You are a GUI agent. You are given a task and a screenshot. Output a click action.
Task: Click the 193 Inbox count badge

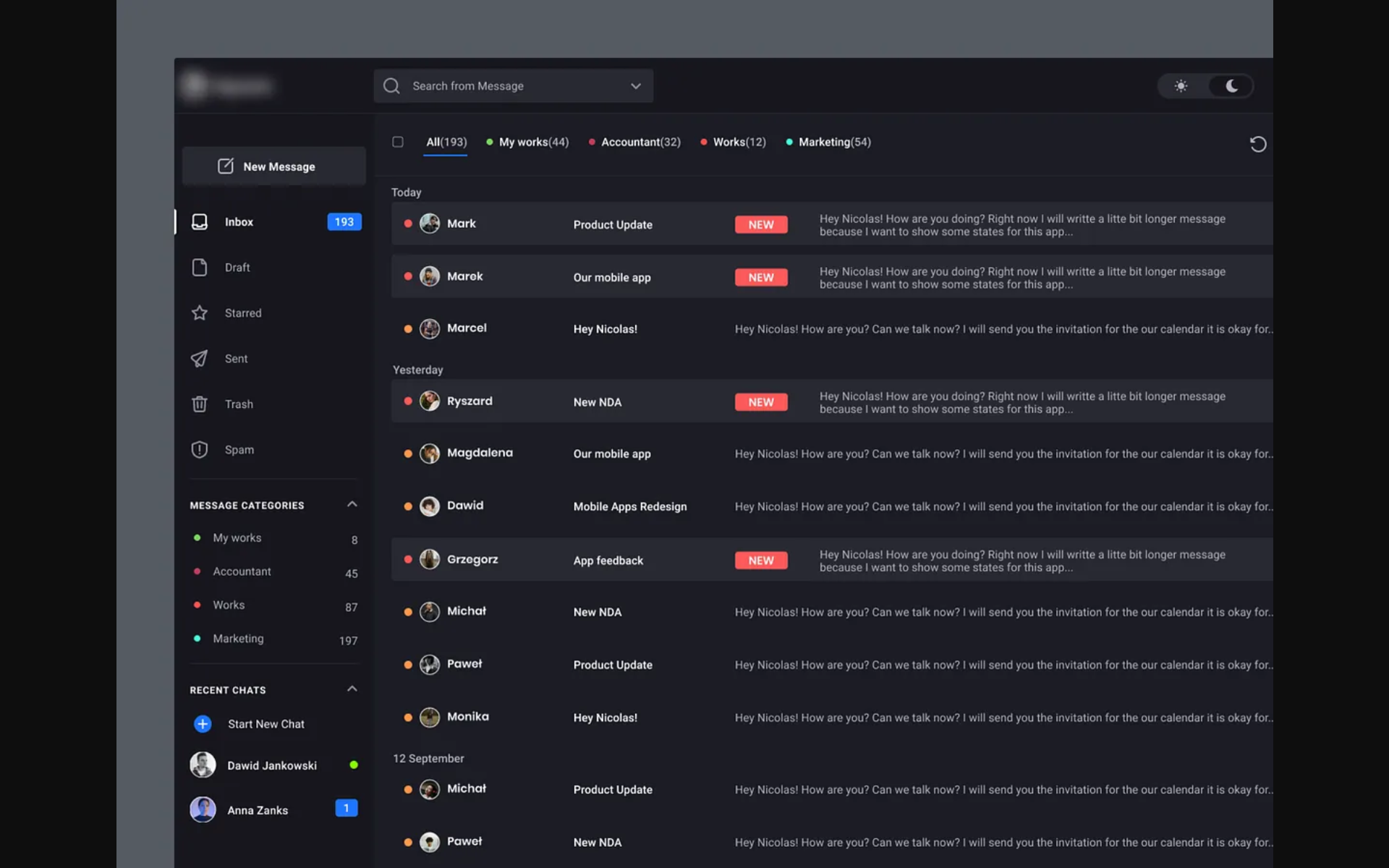point(344,222)
